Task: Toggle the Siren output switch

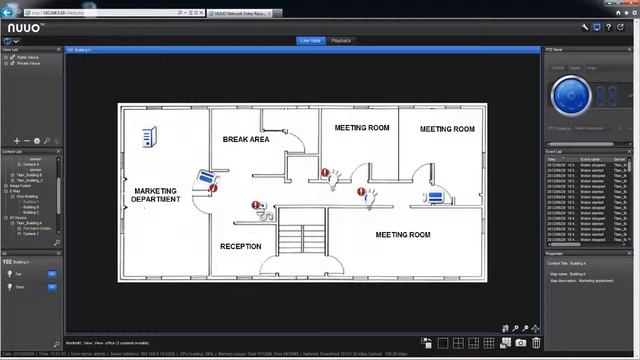Action: click(52, 287)
